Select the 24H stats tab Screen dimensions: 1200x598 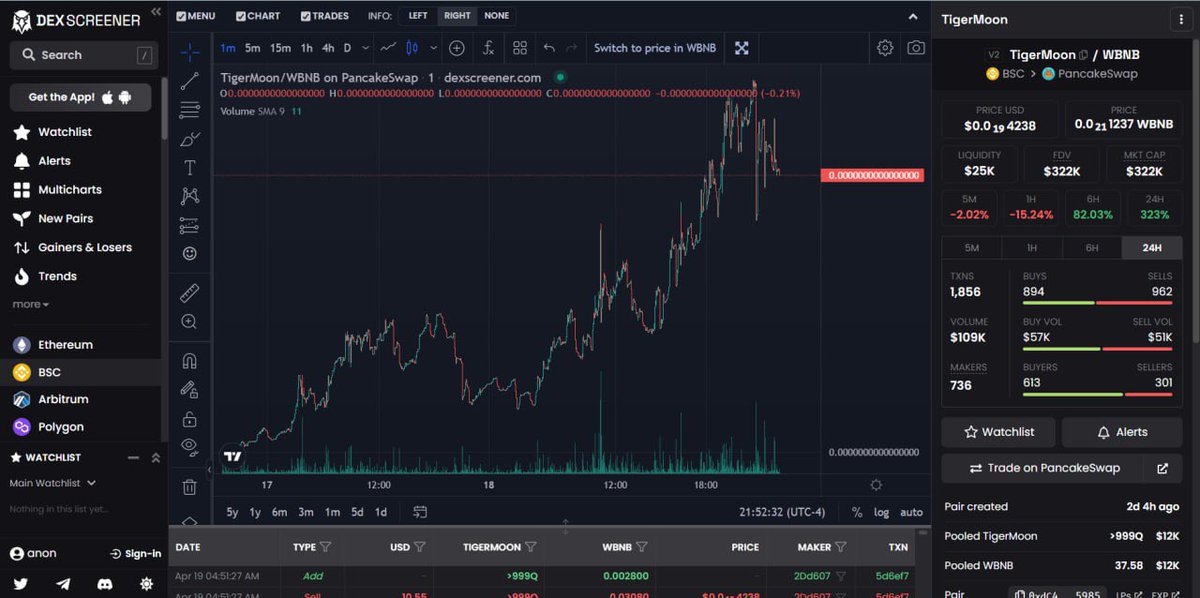click(1152, 248)
